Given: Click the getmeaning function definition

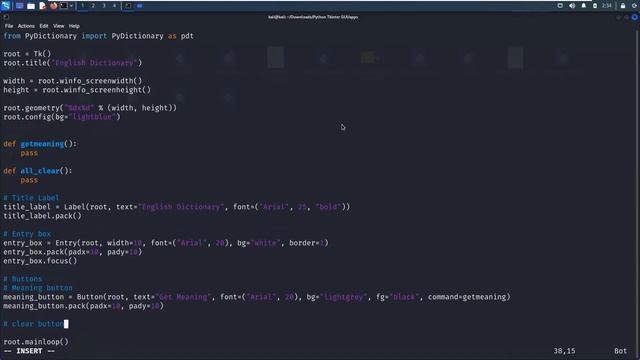Looking at the screenshot, I should pyautogui.click(x=40, y=144).
